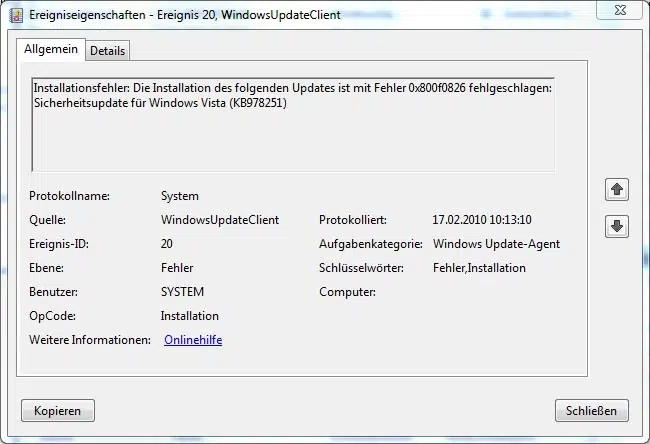Show previous event with up arrow
The image size is (650, 444).
click(x=617, y=189)
